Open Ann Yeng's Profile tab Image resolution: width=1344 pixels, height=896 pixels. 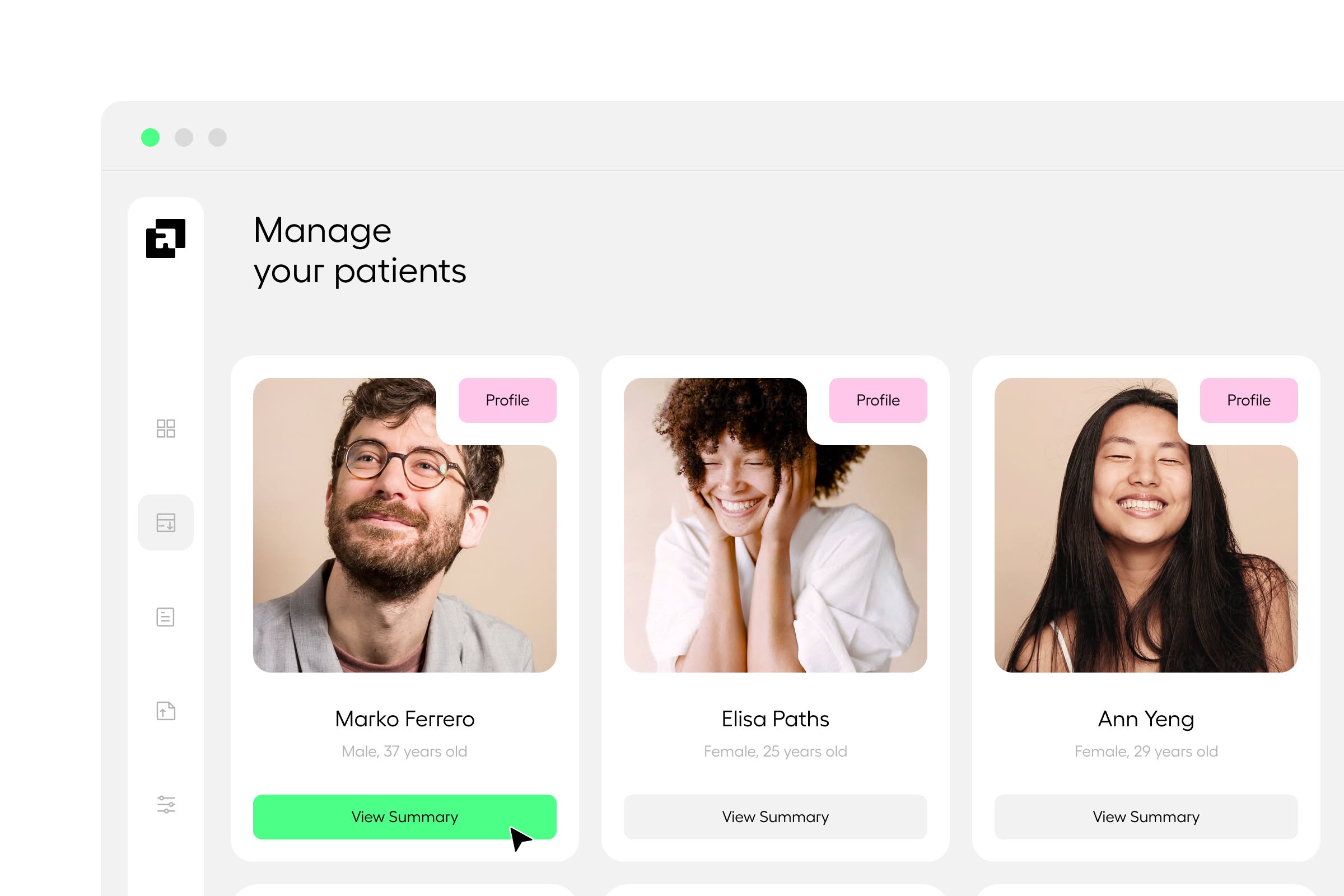point(1249,400)
